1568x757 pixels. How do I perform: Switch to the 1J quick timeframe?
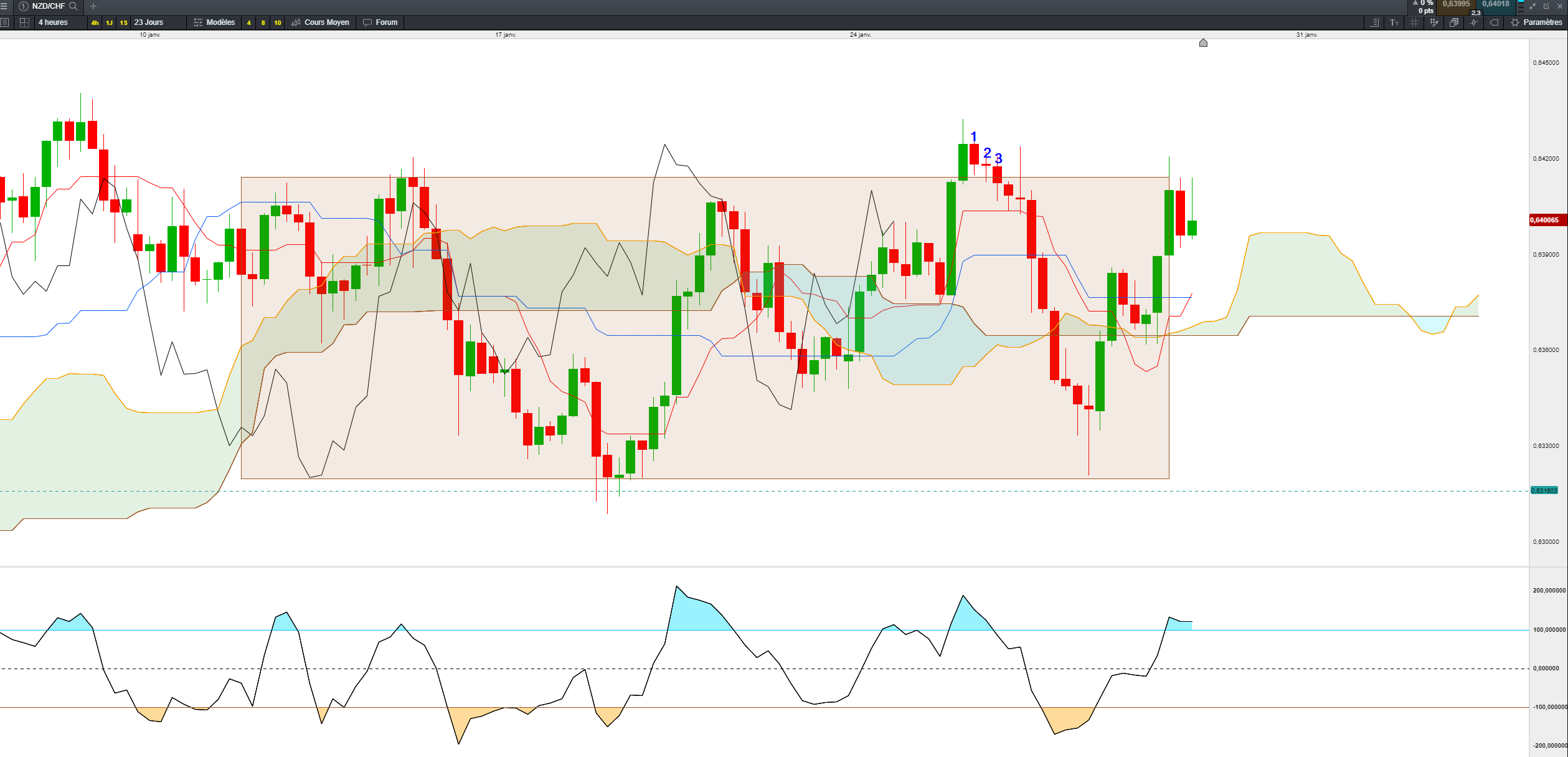pyautogui.click(x=109, y=22)
